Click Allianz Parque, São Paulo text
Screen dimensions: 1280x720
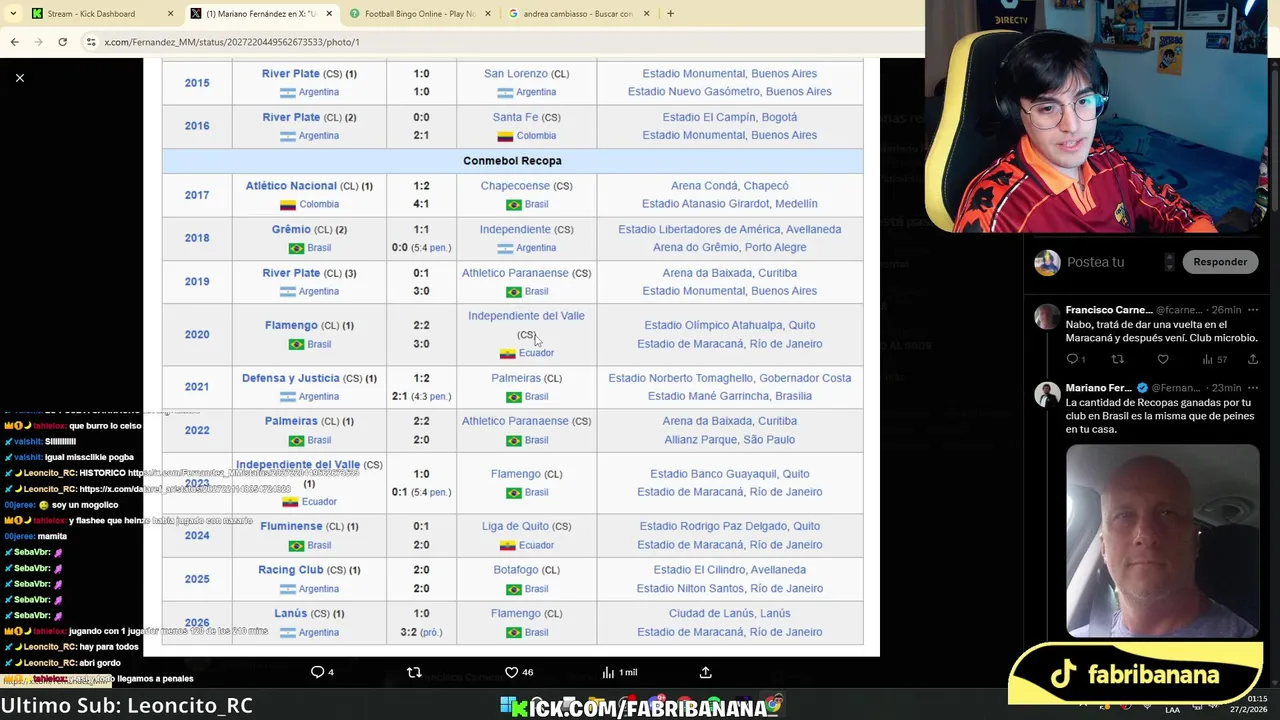(729, 440)
